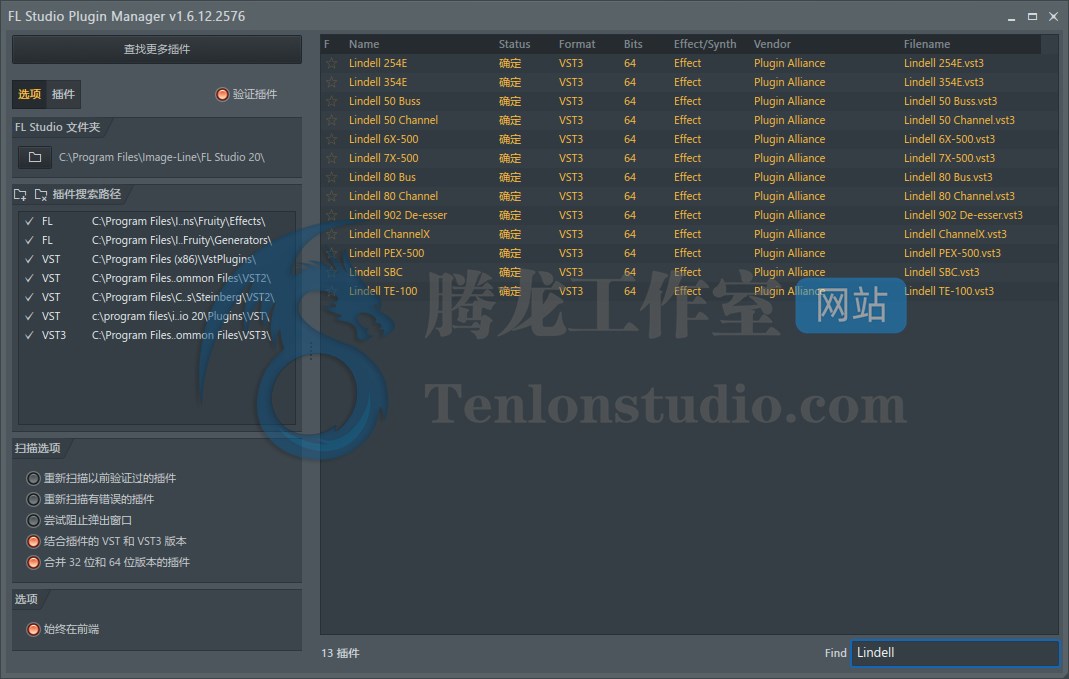This screenshot has width=1069, height=679.
Task: Remove plugin search path folder icon
Action: point(41,194)
